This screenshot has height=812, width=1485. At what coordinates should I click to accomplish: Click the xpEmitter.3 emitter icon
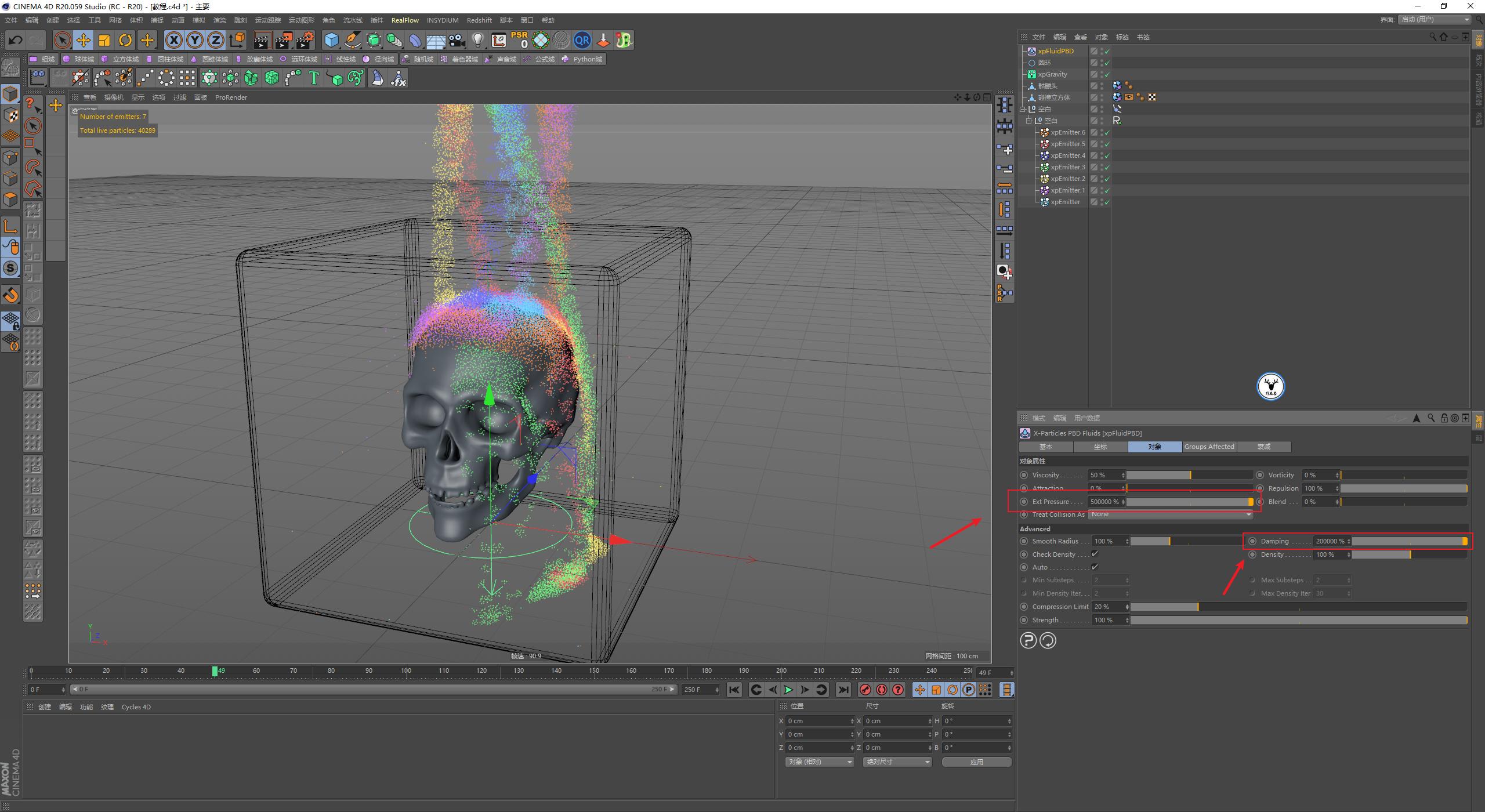click(x=1044, y=167)
